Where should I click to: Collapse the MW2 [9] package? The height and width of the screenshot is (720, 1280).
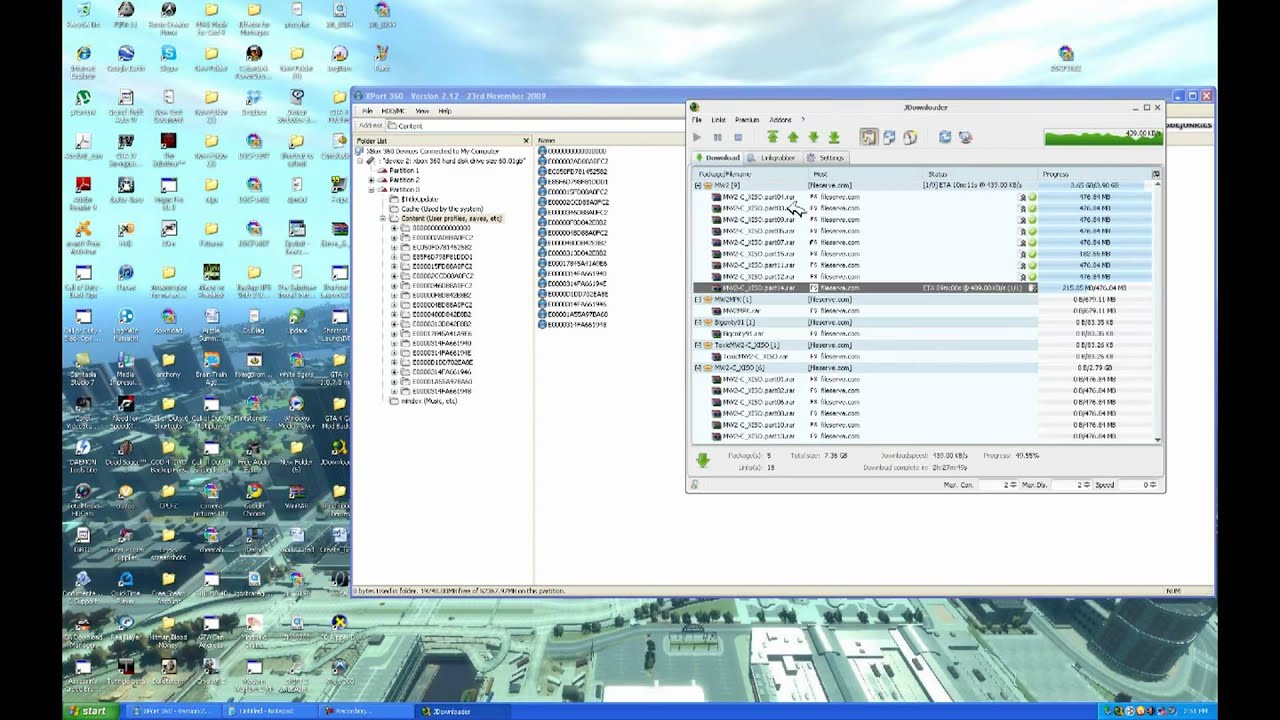(698, 186)
